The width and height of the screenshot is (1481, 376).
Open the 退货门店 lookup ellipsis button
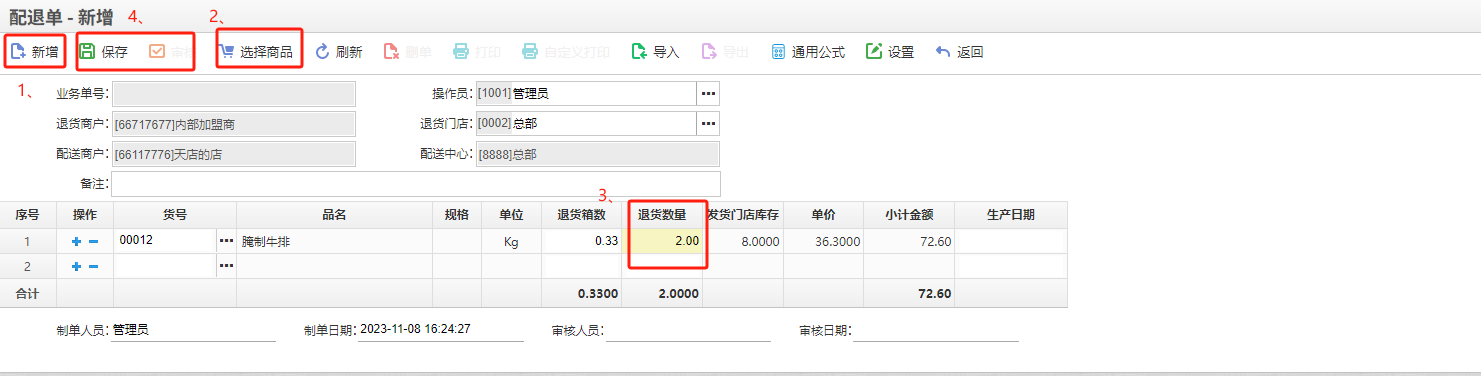click(708, 124)
